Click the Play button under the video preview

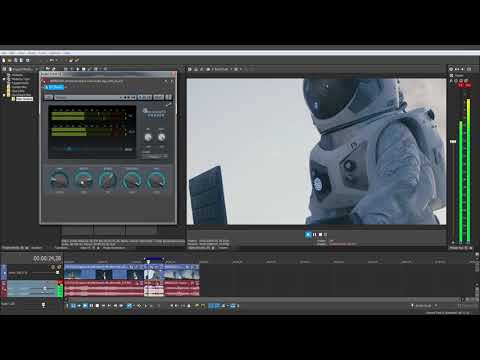[x=308, y=235]
